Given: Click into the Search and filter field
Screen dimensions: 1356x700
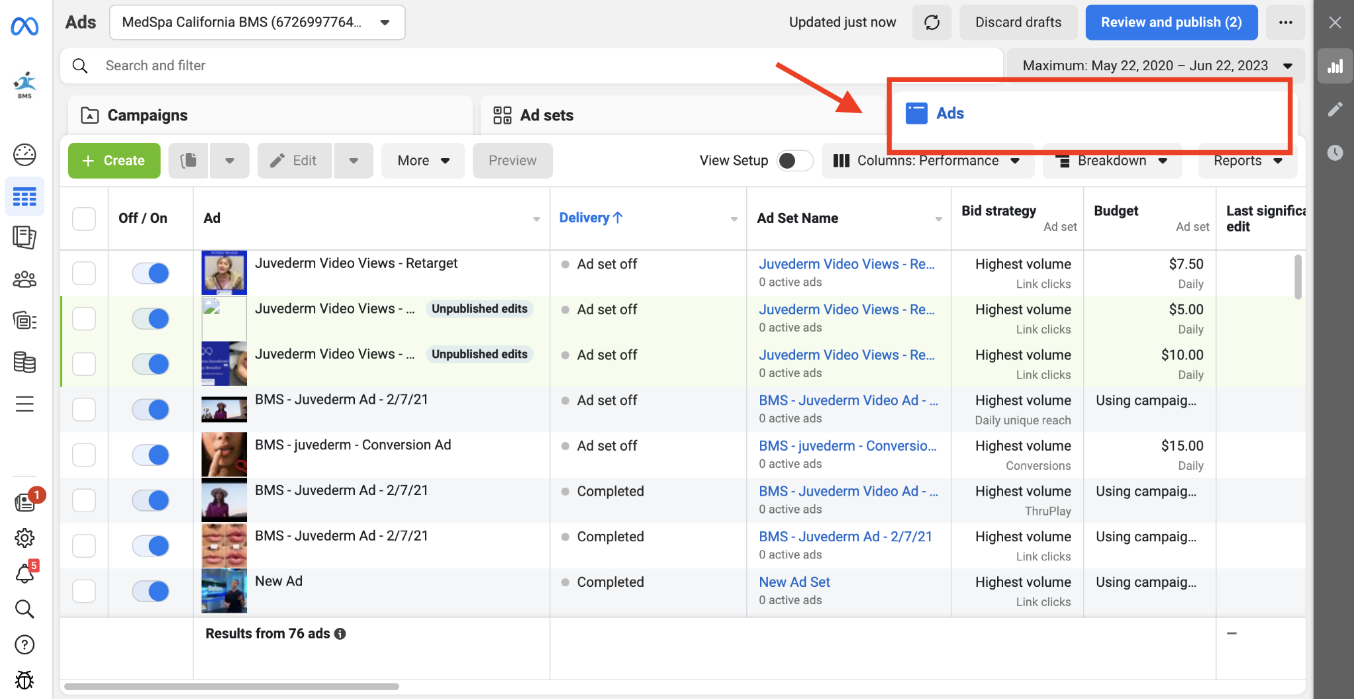Looking at the screenshot, I should pos(531,66).
